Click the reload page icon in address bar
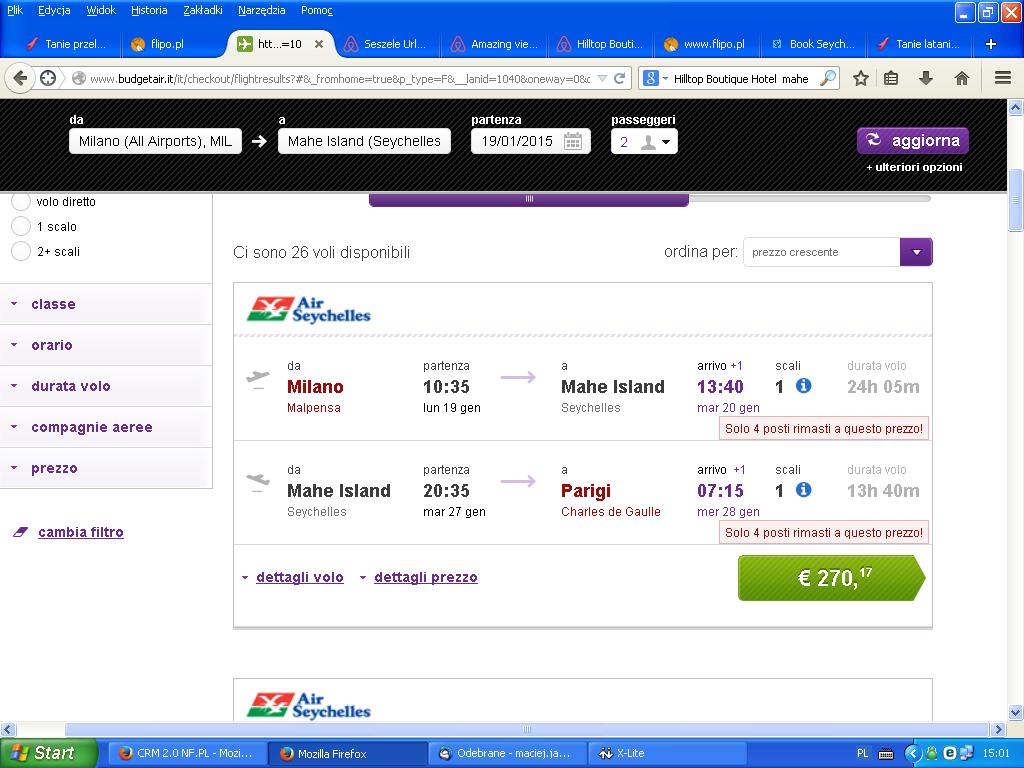The image size is (1024, 768). 620,78
